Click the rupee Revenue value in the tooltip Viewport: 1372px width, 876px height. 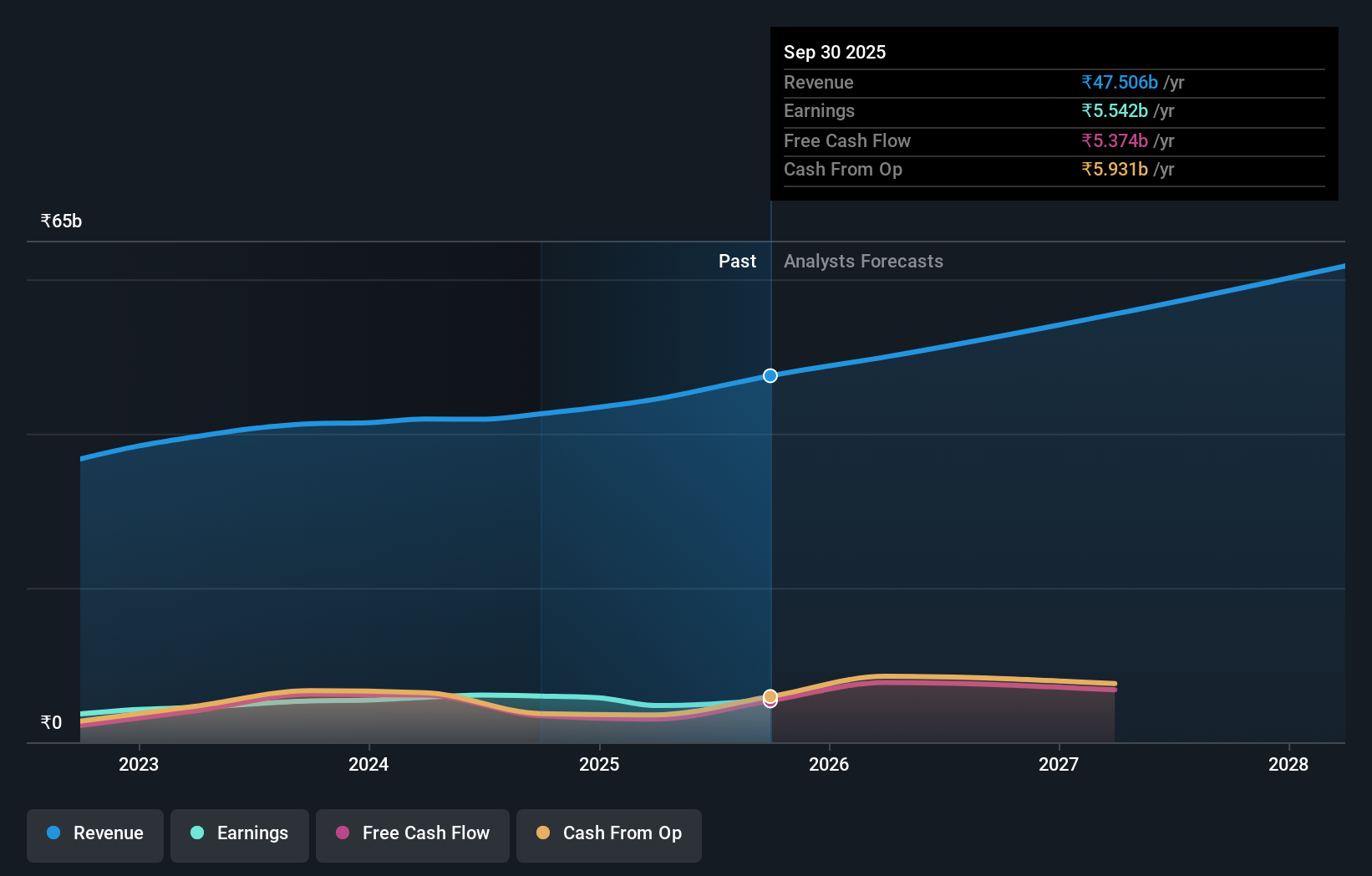coord(1120,82)
